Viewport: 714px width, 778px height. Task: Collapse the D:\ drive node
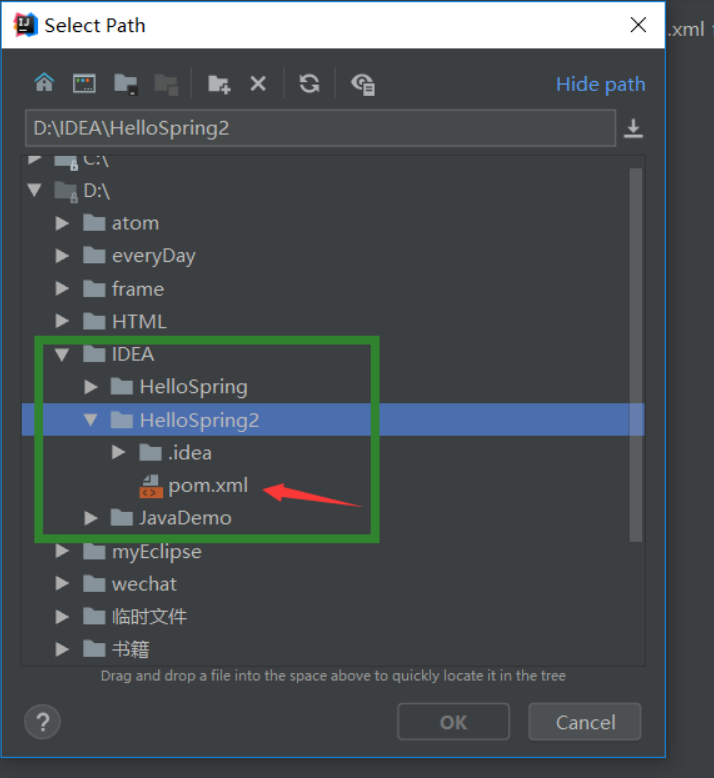tap(34, 190)
